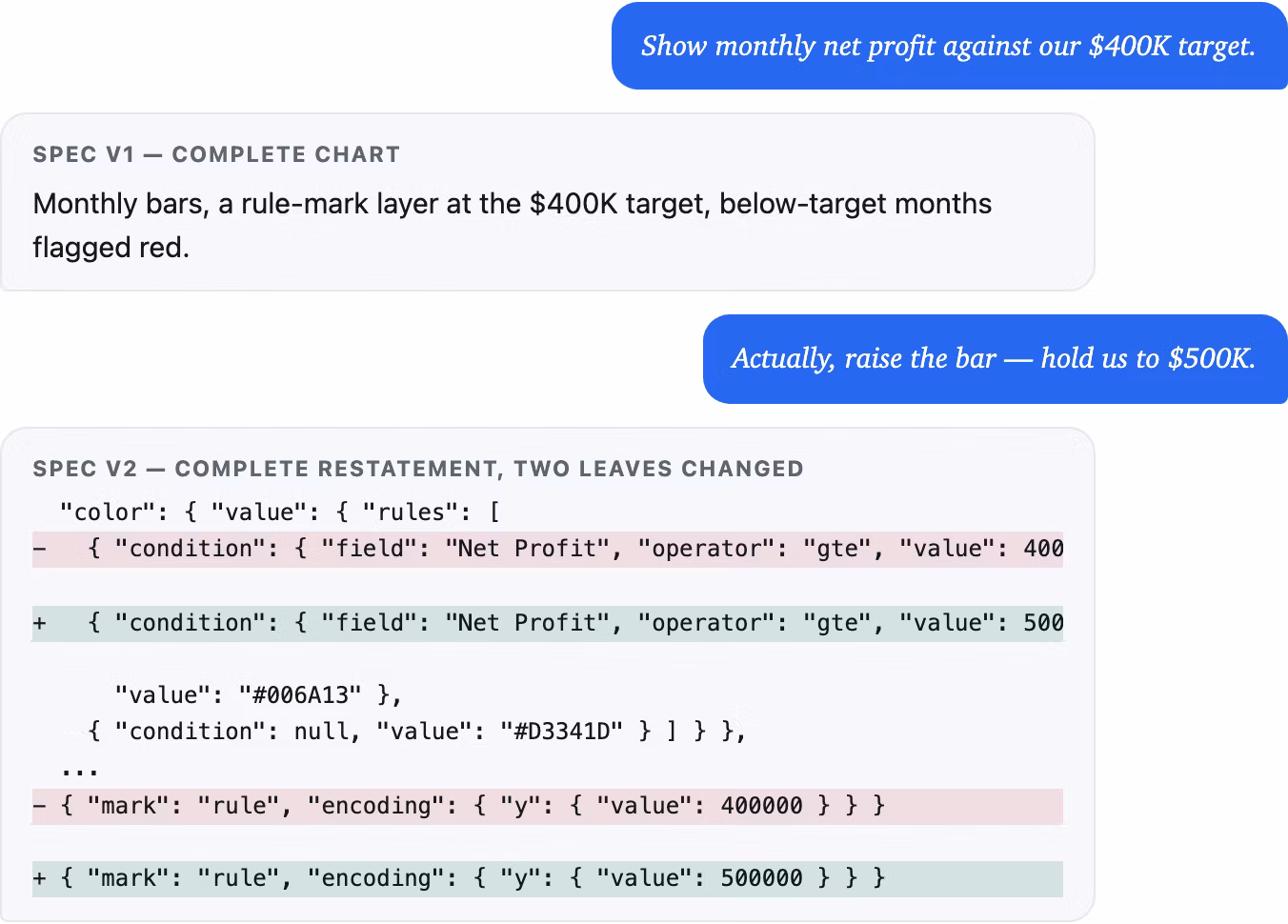Select the 'raise the bar' $500K message

click(995, 358)
